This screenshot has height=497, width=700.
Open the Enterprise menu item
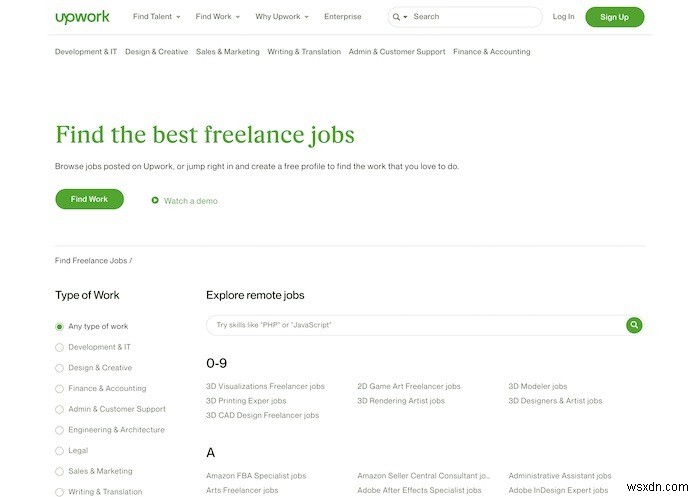(345, 17)
